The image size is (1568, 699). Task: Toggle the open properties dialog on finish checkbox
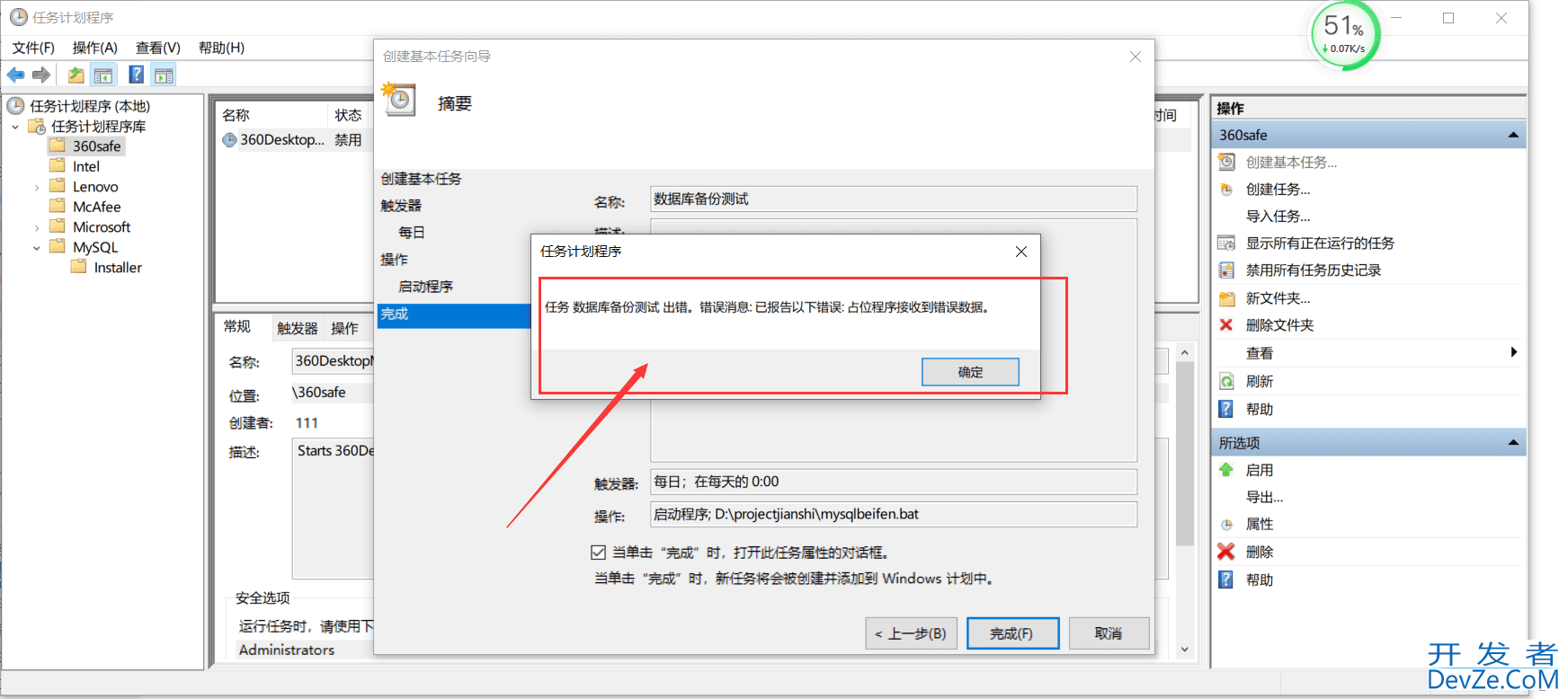[598, 553]
